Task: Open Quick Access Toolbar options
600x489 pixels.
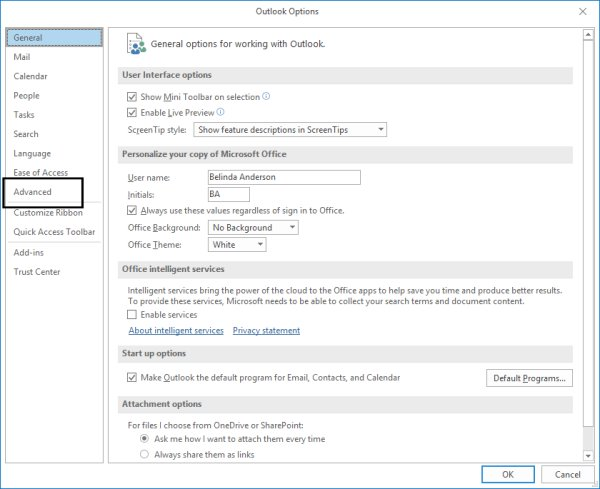Action: tap(54, 232)
